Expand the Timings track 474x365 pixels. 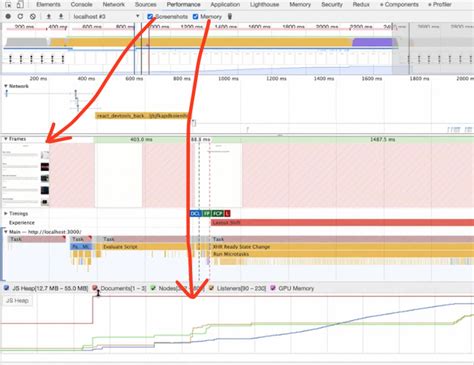[x=6, y=213]
